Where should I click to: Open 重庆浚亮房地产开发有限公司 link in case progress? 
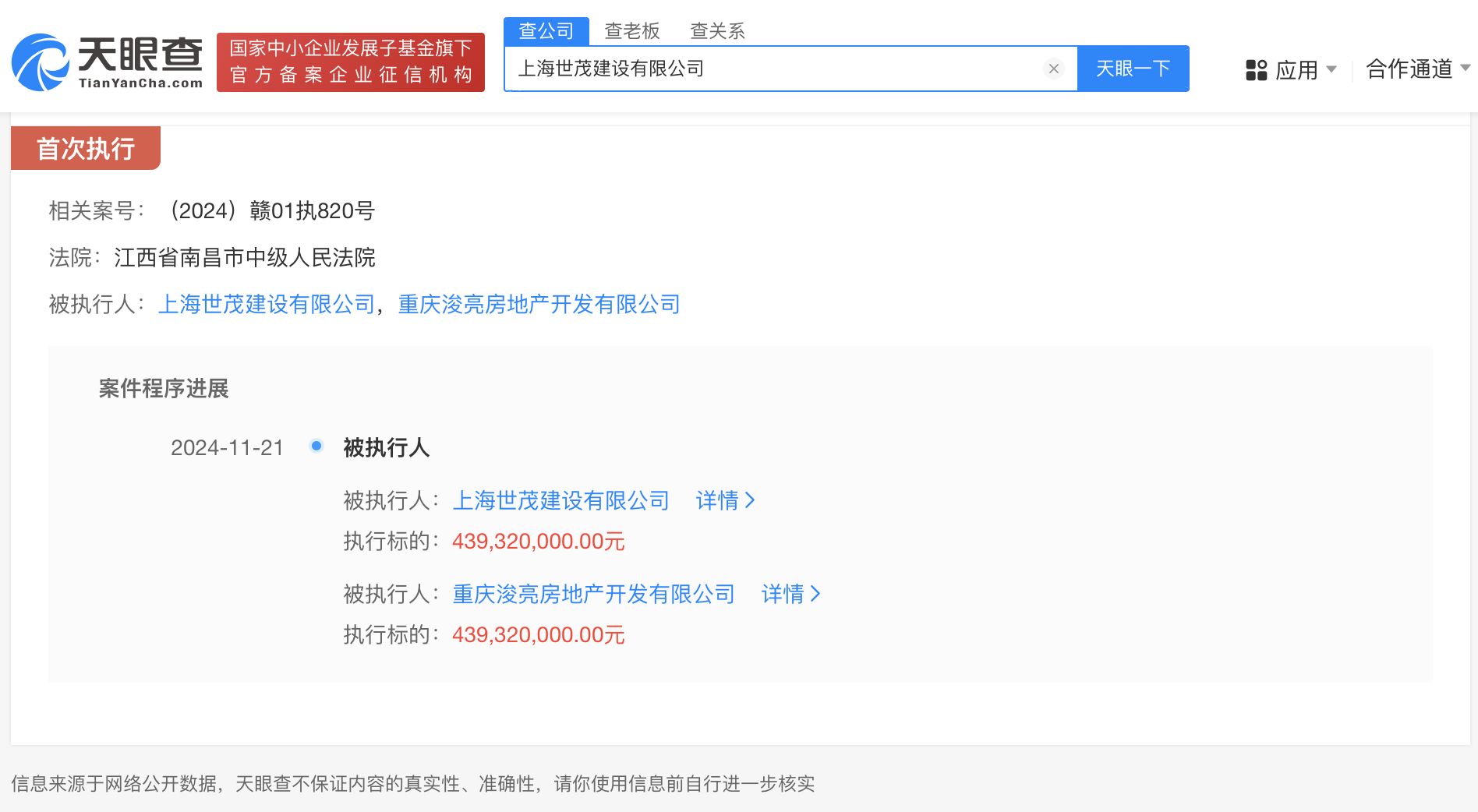point(594,594)
